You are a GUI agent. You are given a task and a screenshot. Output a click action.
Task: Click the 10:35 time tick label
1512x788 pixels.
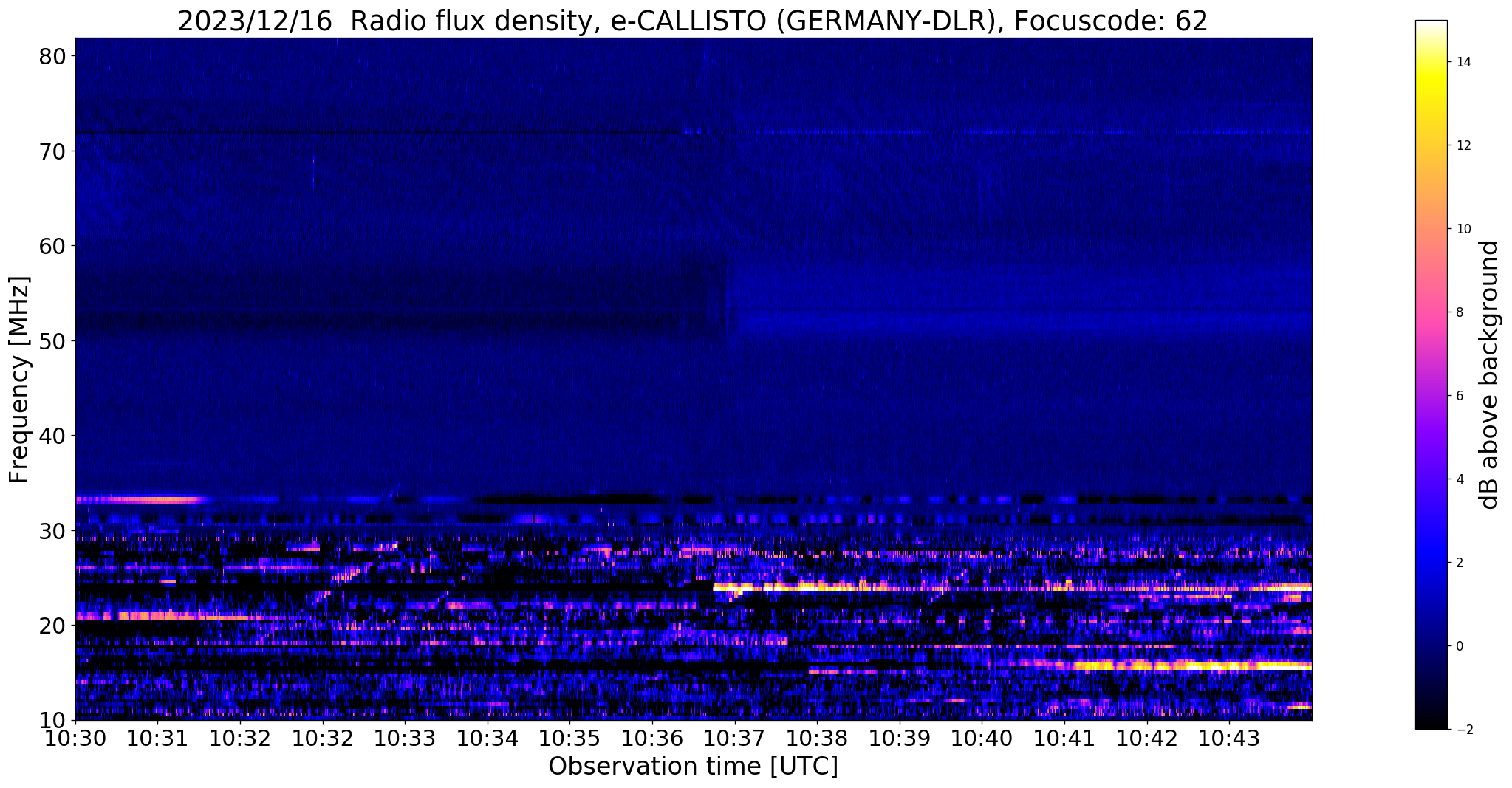tap(569, 739)
